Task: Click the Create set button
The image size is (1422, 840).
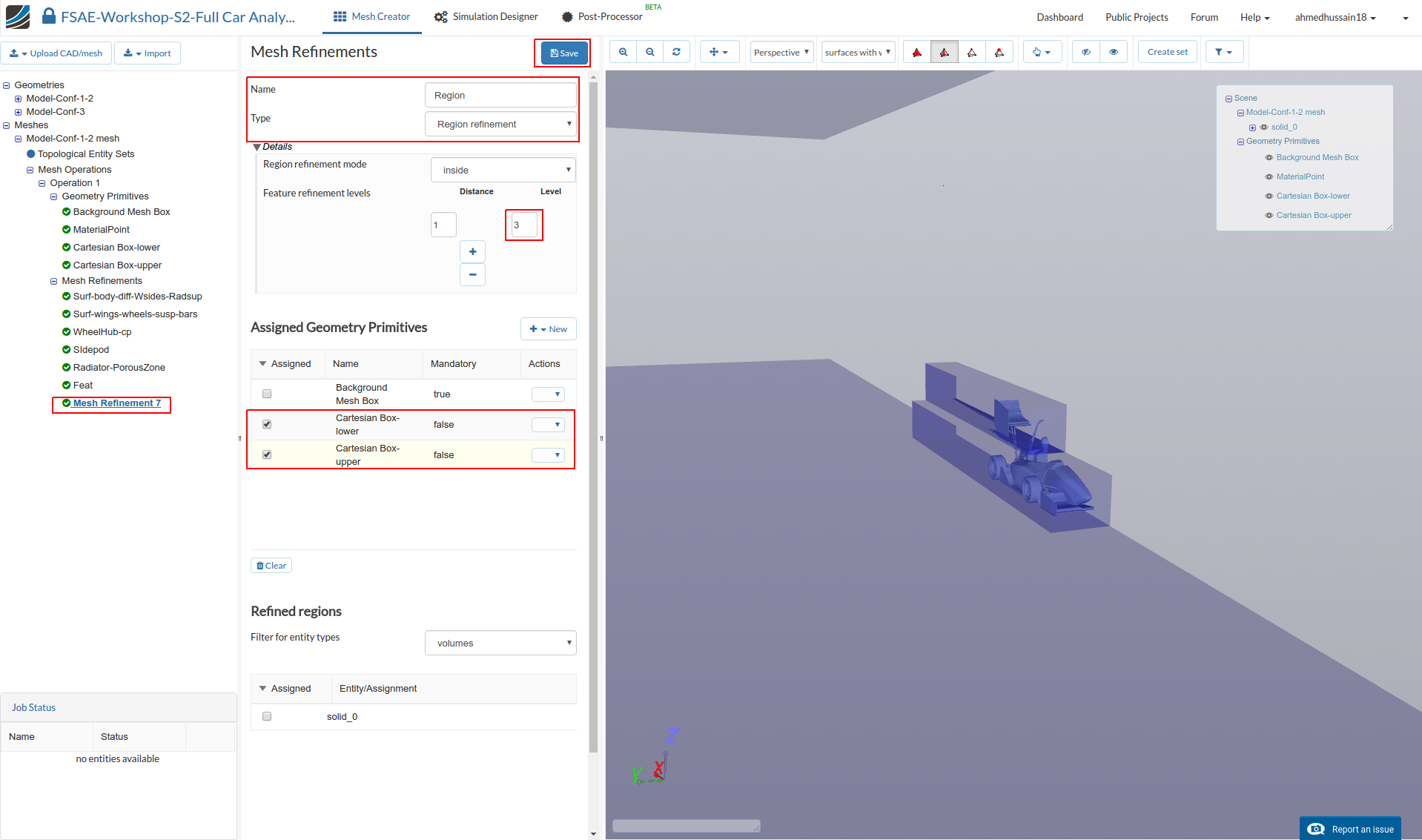Action: 1167,52
